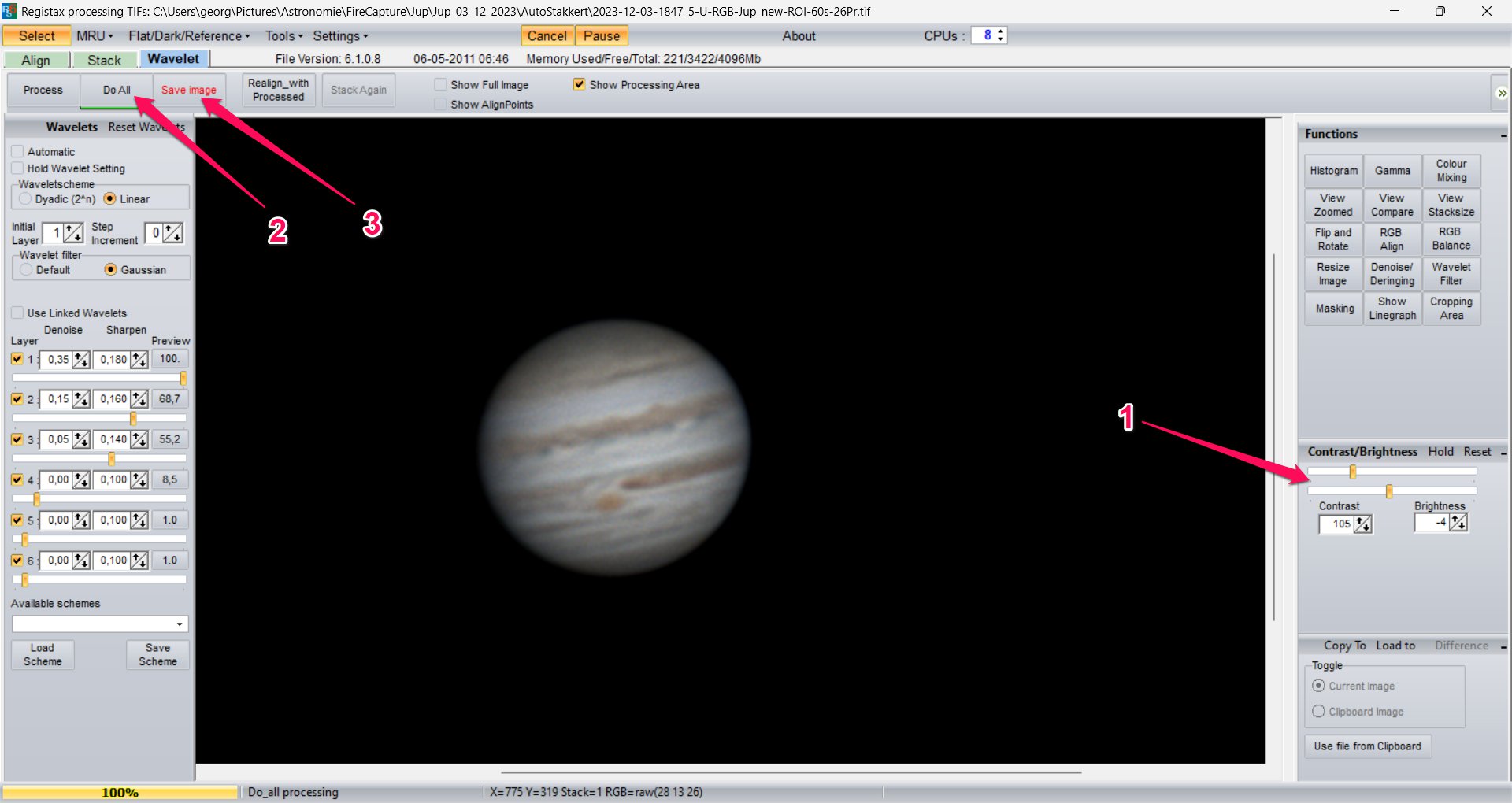Uncheck Show Processing Area

580,85
